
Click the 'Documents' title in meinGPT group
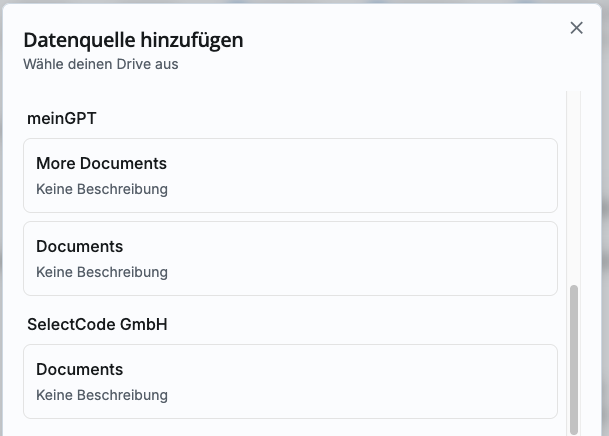(x=79, y=246)
